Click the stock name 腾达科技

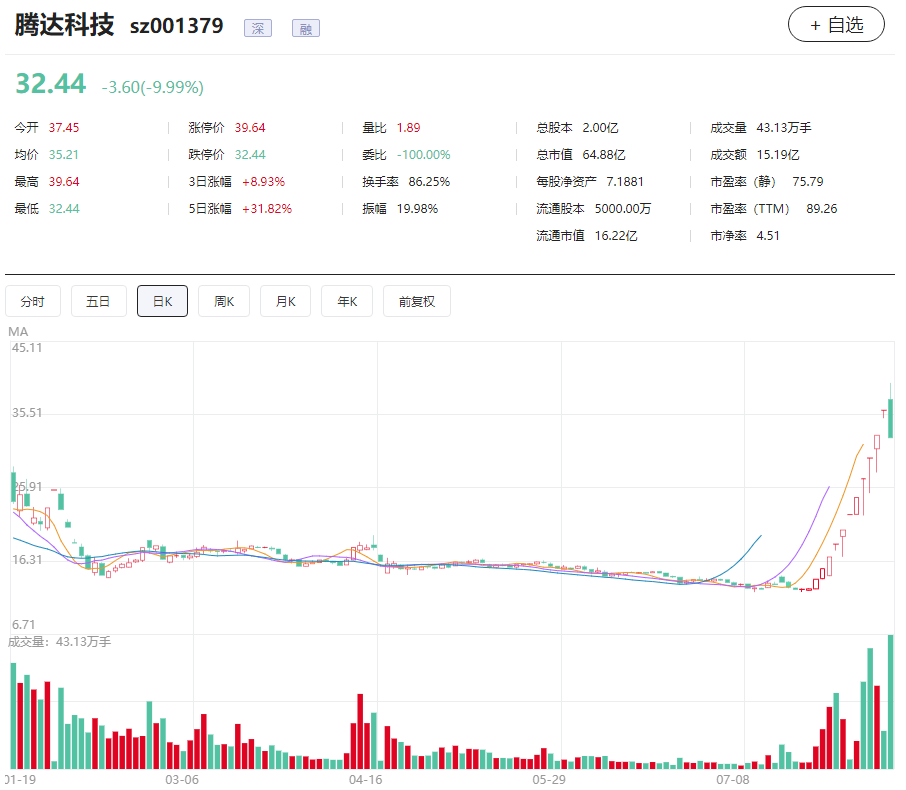(x=64, y=25)
